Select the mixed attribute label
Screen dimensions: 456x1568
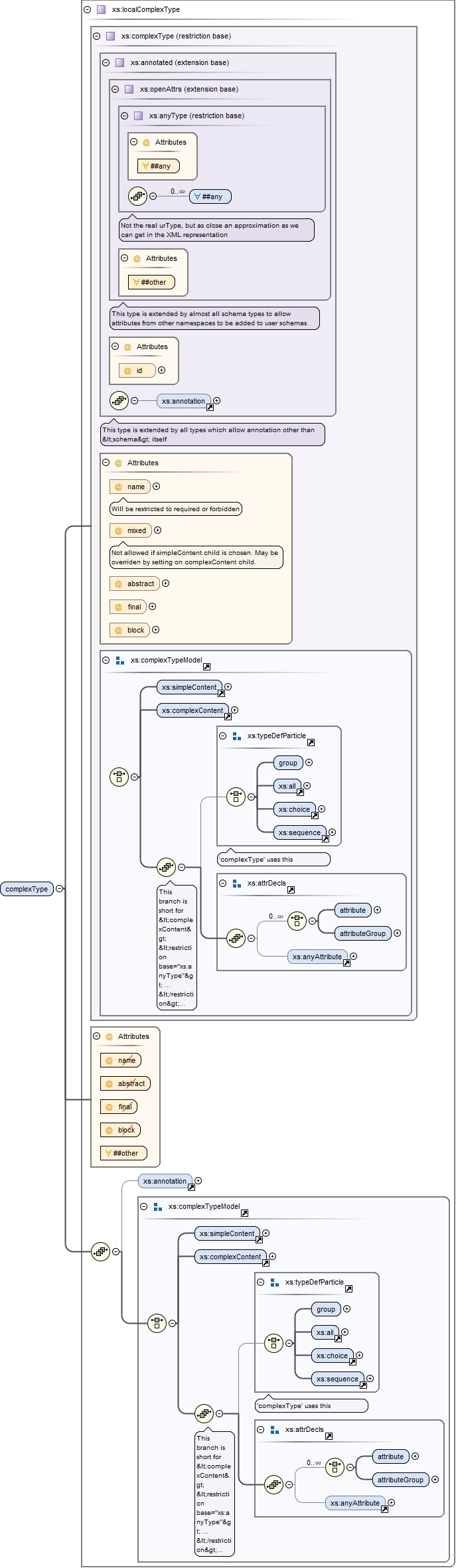[137, 531]
